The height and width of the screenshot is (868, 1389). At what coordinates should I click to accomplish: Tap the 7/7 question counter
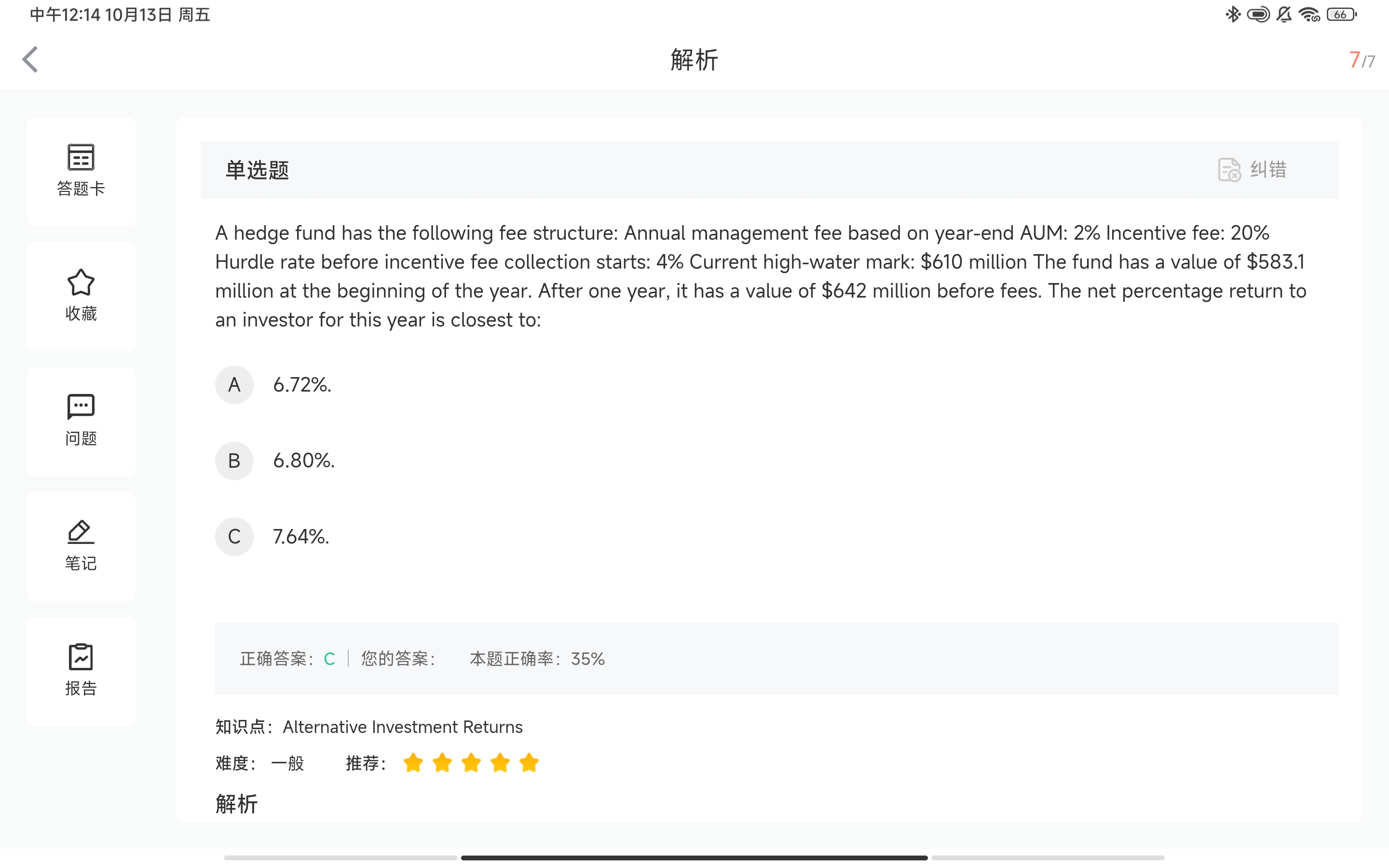pos(1362,60)
